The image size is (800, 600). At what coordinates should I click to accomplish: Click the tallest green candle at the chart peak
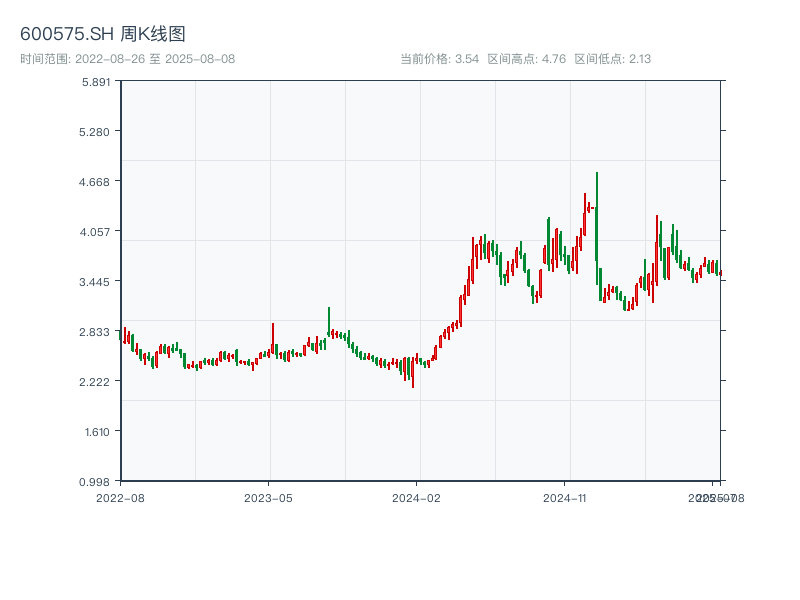point(597,215)
